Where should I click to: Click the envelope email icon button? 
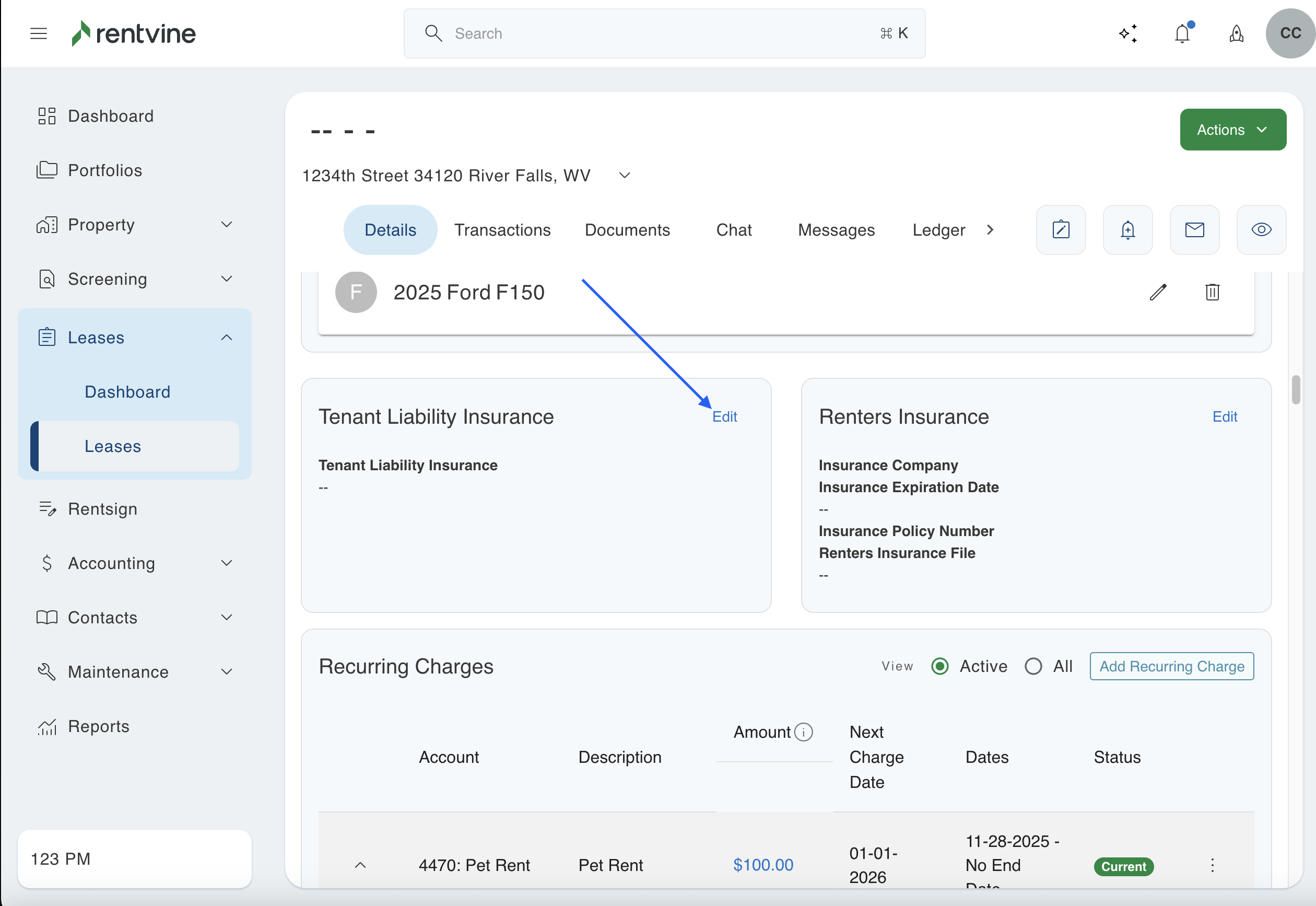pos(1195,230)
